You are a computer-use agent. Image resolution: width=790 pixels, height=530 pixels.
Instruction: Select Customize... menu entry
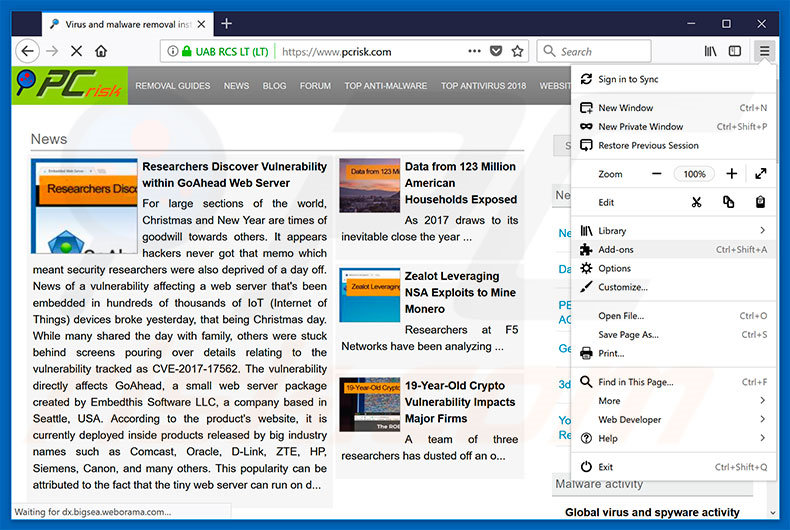673,287
